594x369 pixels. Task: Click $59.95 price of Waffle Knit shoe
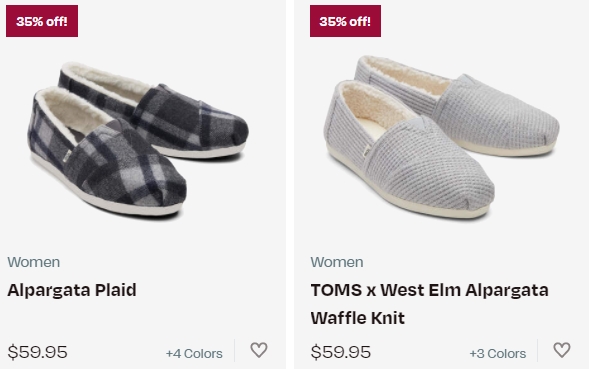point(341,352)
